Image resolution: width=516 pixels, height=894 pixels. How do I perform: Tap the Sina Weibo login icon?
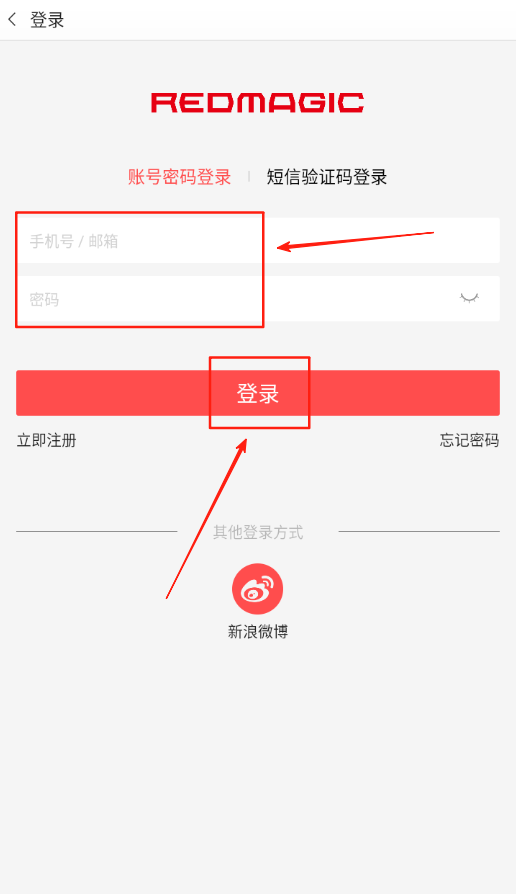coord(258,589)
